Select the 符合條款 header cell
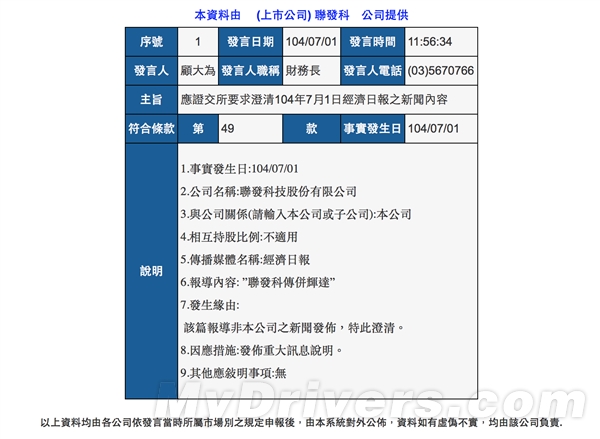This screenshot has height=439, width=600. [x=152, y=129]
